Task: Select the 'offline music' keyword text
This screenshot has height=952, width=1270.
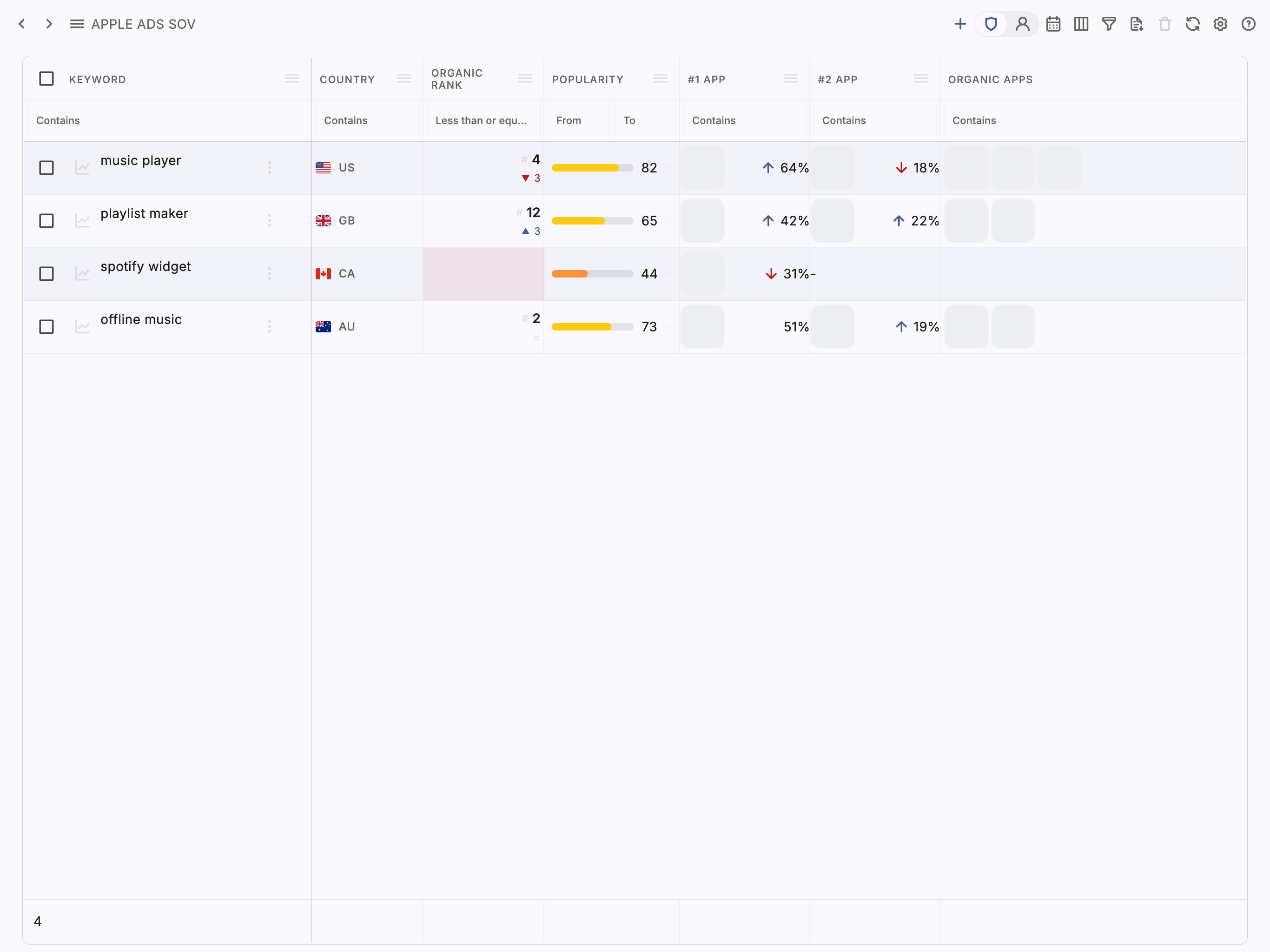Action: (x=141, y=320)
